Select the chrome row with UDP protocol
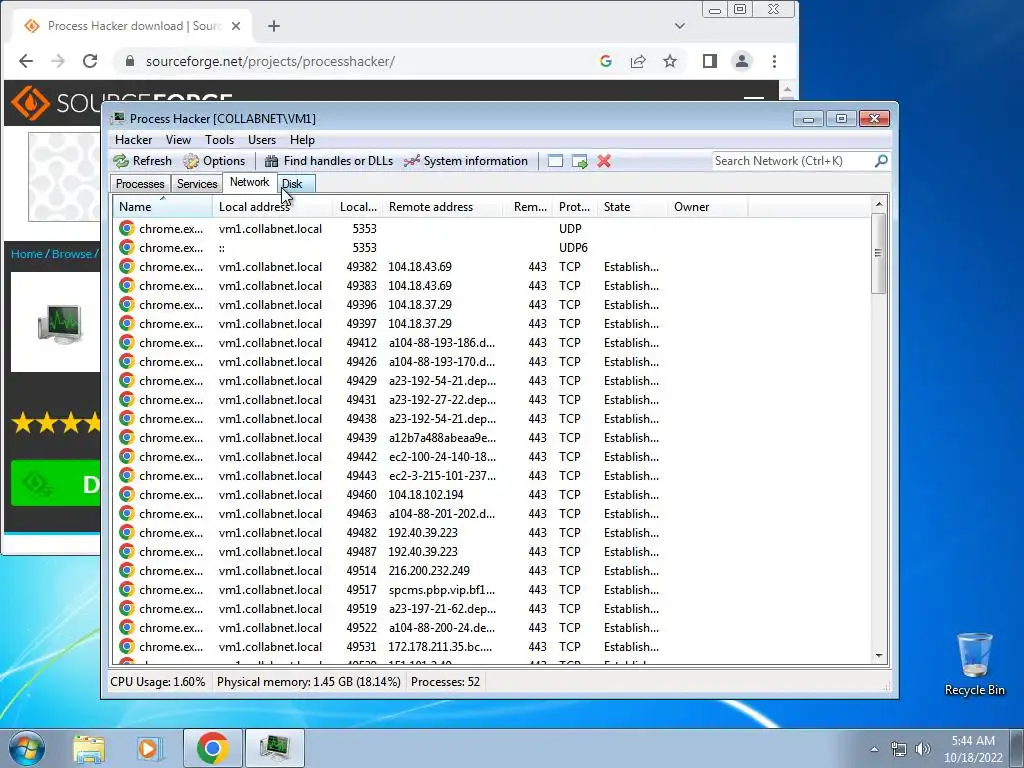 (493, 229)
